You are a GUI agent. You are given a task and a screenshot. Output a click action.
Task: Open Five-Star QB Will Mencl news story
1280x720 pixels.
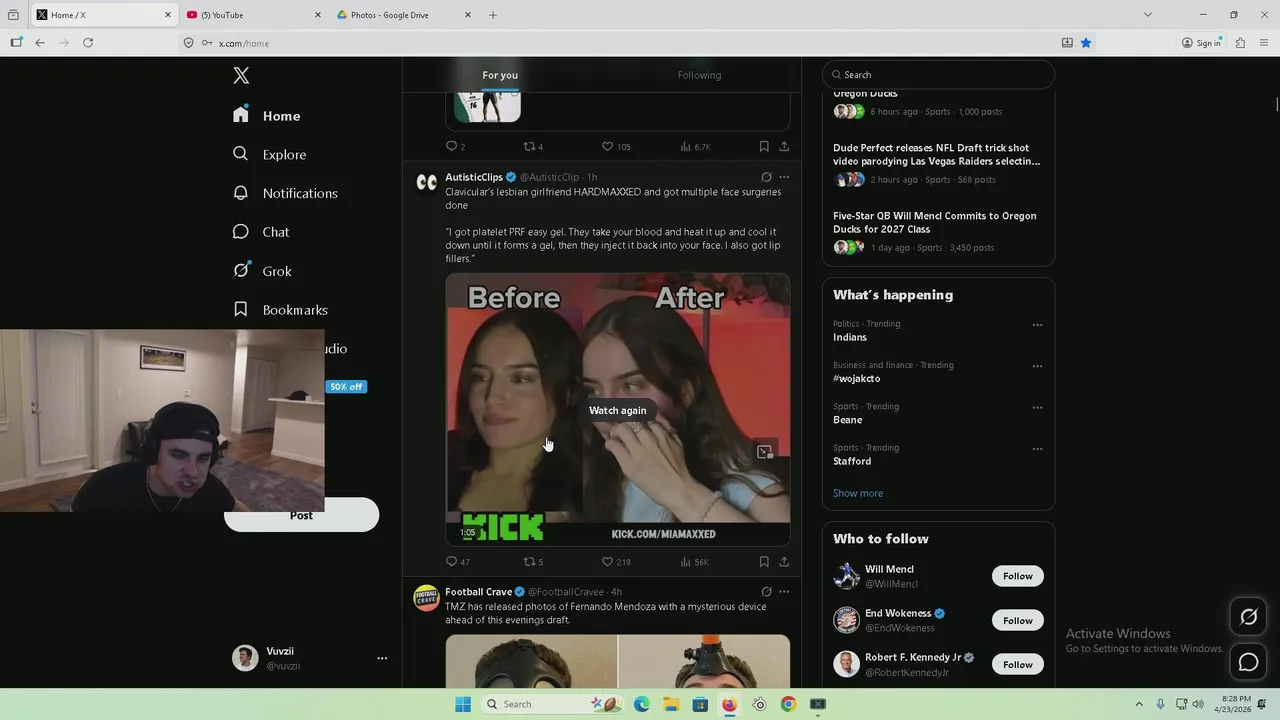coord(934,222)
